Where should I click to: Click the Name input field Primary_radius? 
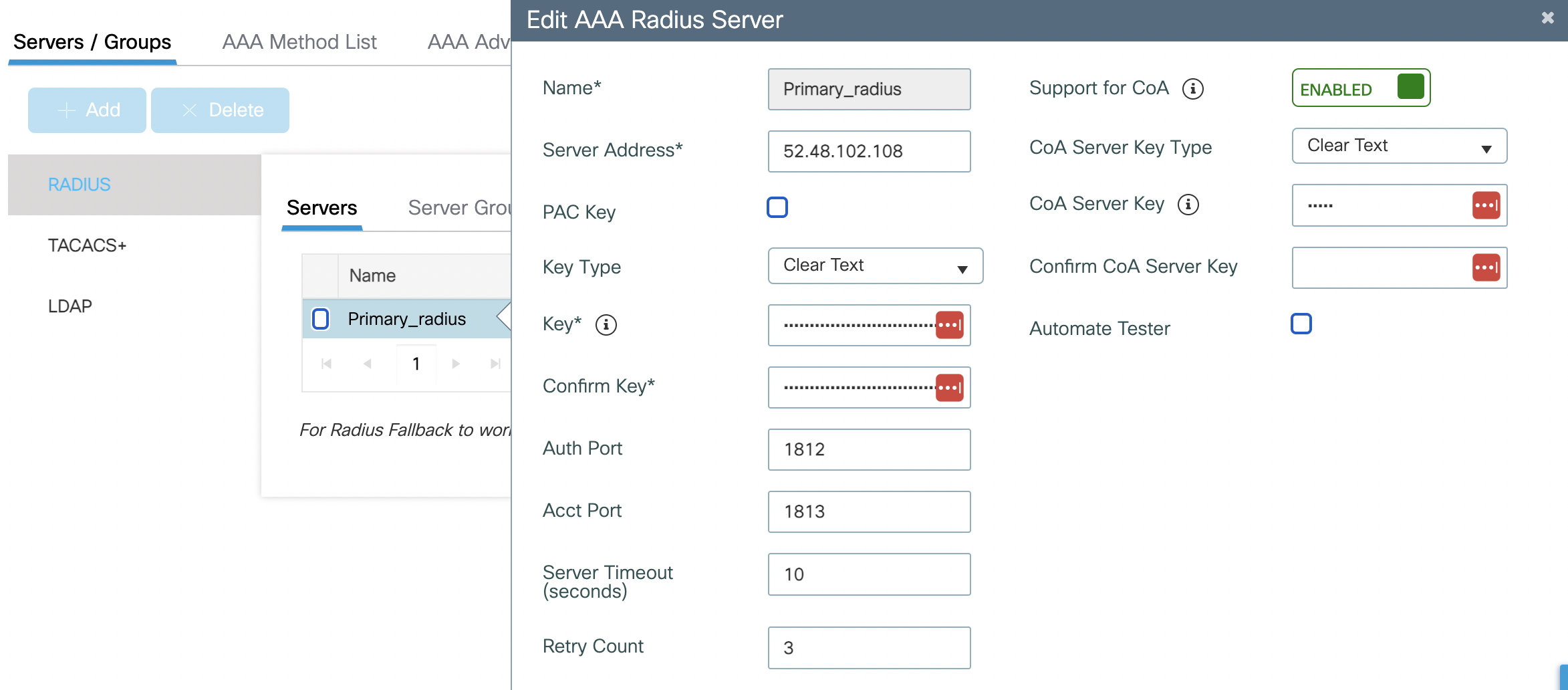point(869,89)
